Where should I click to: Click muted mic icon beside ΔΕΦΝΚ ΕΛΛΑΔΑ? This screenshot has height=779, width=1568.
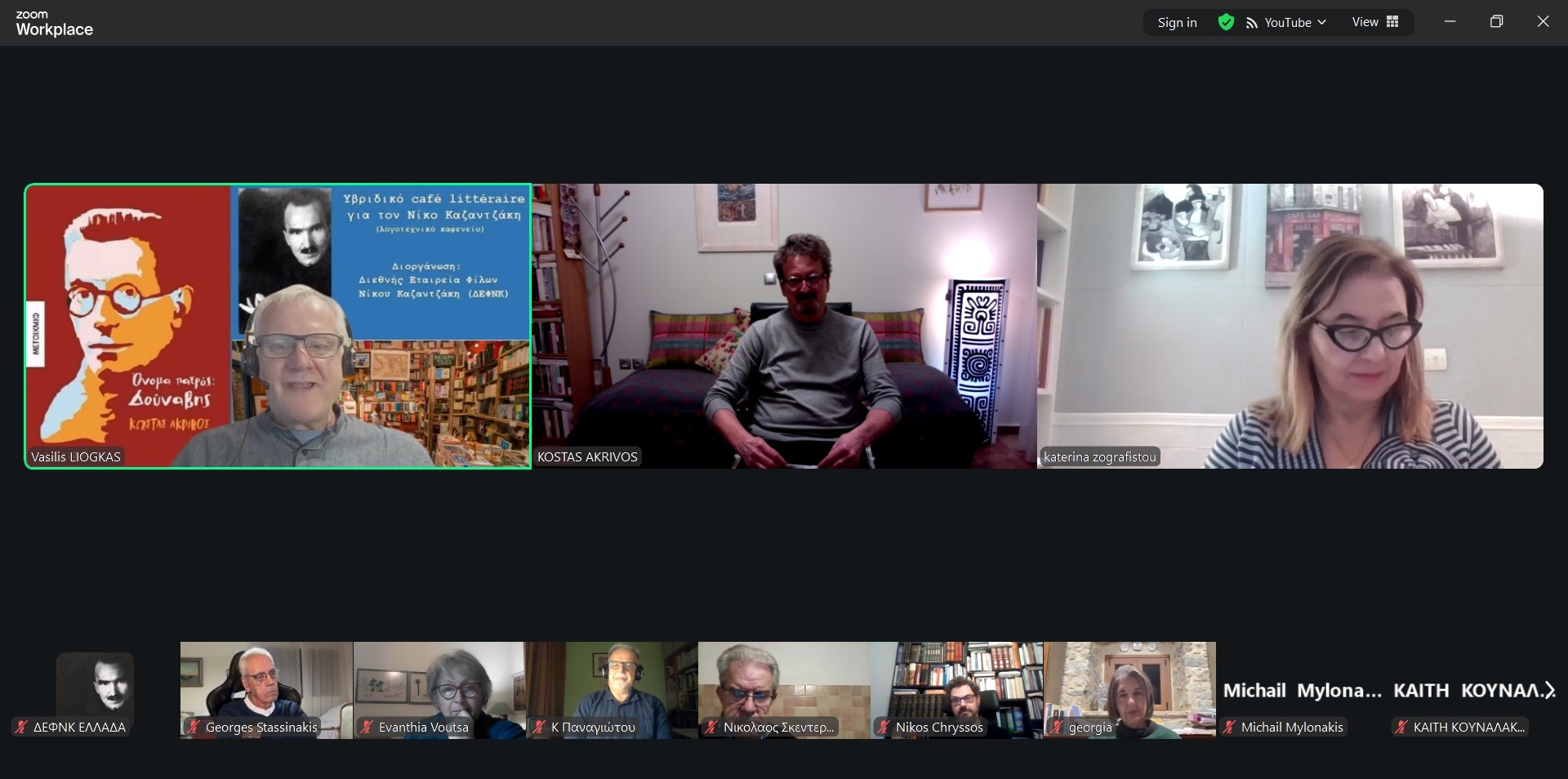21,727
